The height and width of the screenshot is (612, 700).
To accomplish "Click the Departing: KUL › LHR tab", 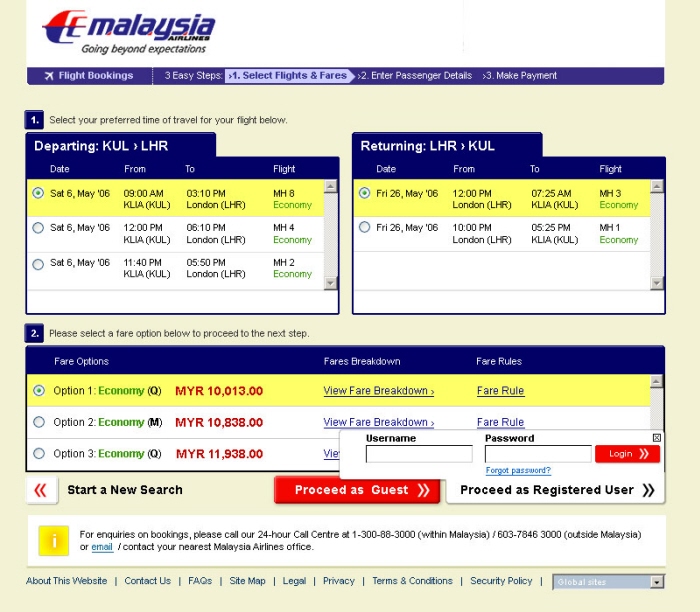I will (x=121, y=146).
